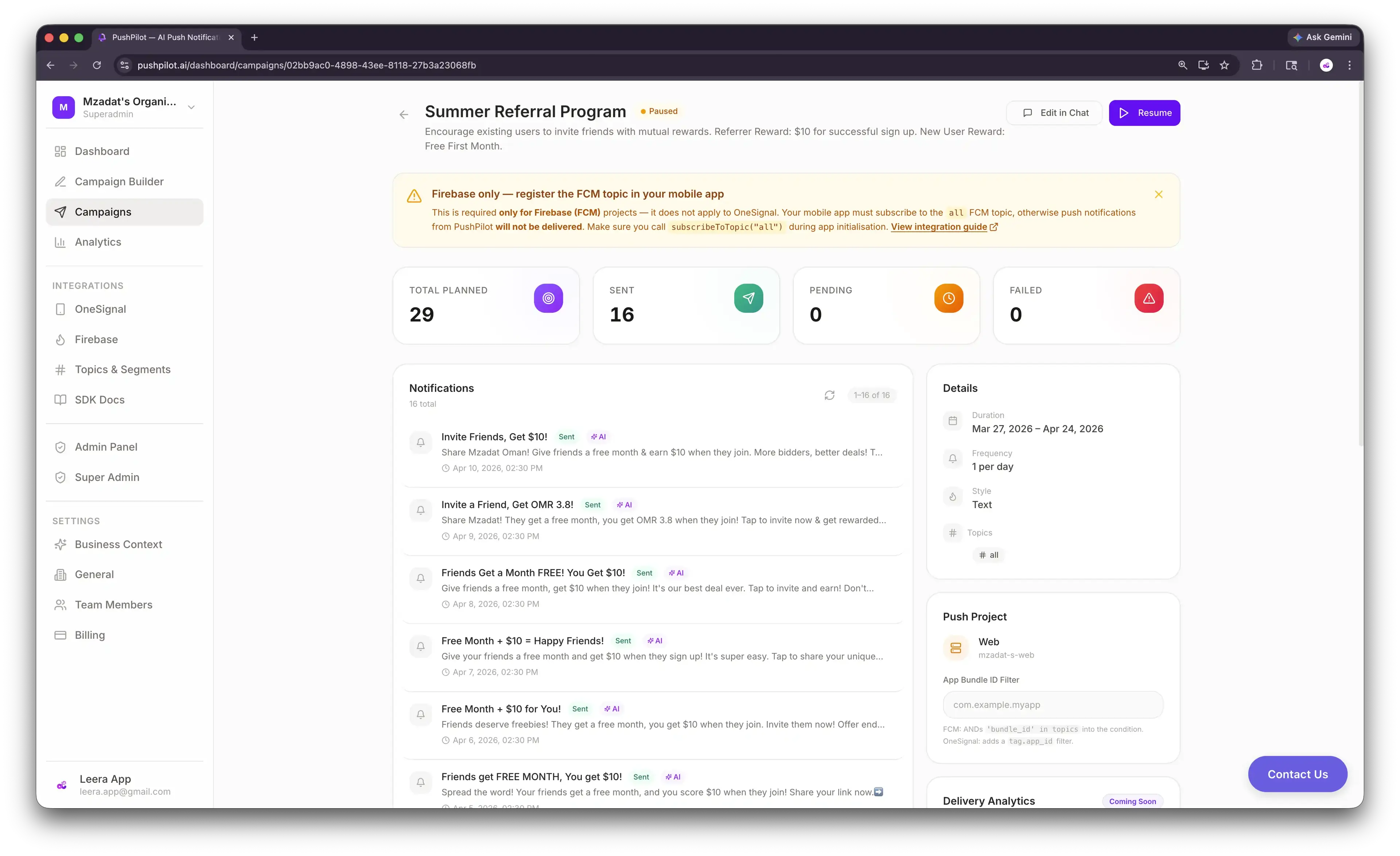Open Billing settings
Screen dimensions: 1400x856
click(124, 635)
